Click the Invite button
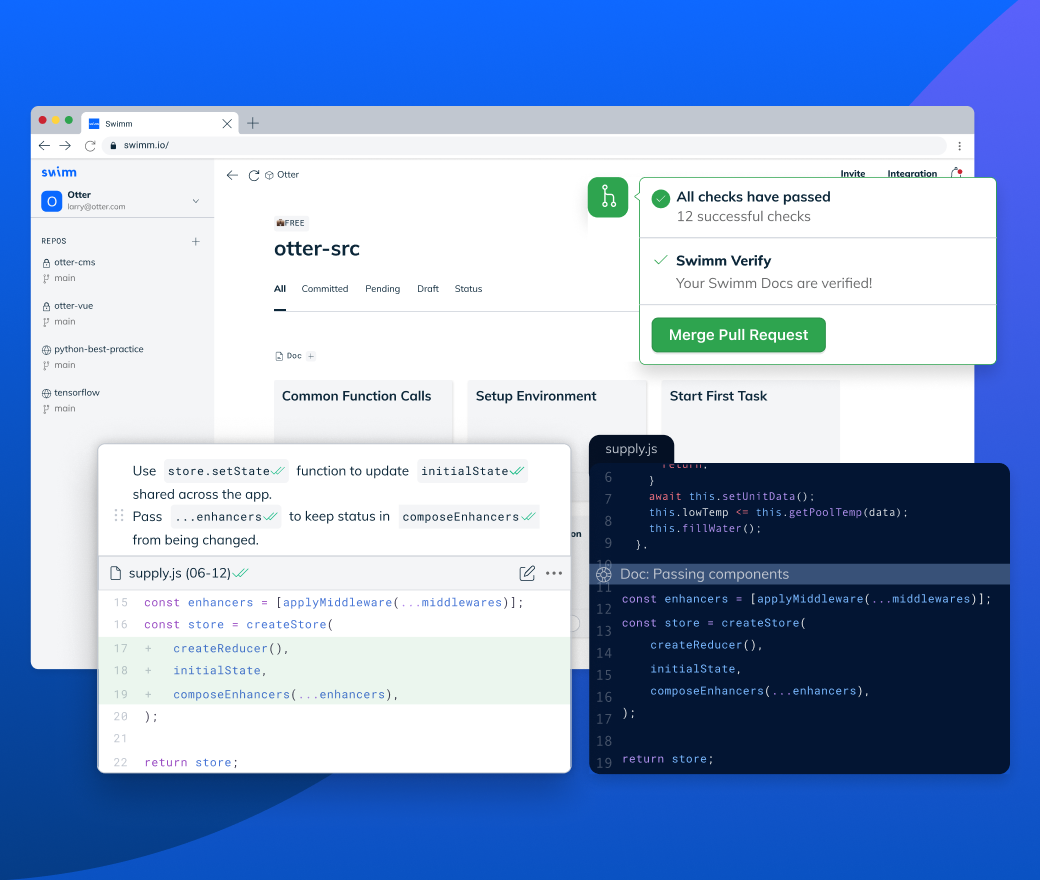This screenshot has height=880, width=1040. click(x=853, y=174)
